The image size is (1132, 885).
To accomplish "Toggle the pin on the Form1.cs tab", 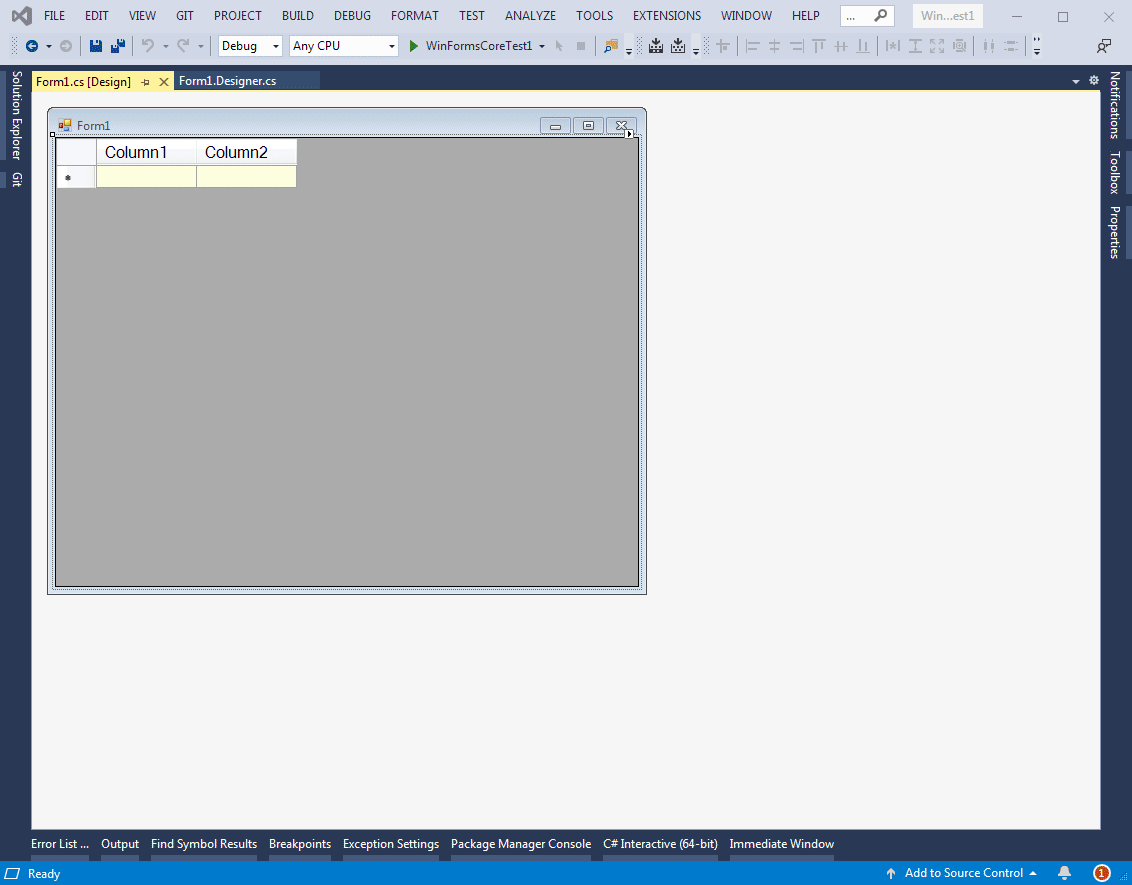I will coord(147,81).
